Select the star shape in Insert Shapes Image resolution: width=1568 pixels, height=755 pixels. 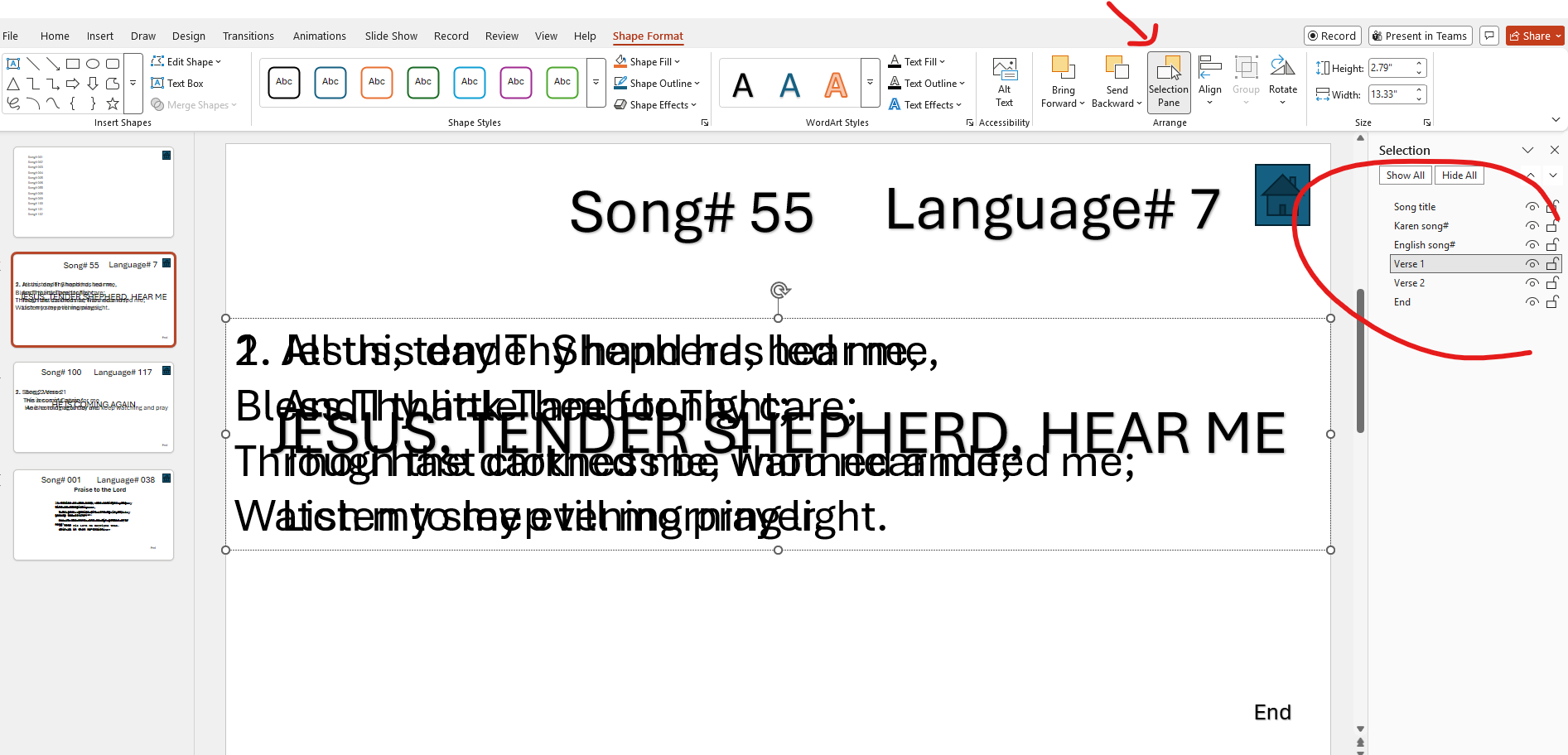coord(113,103)
